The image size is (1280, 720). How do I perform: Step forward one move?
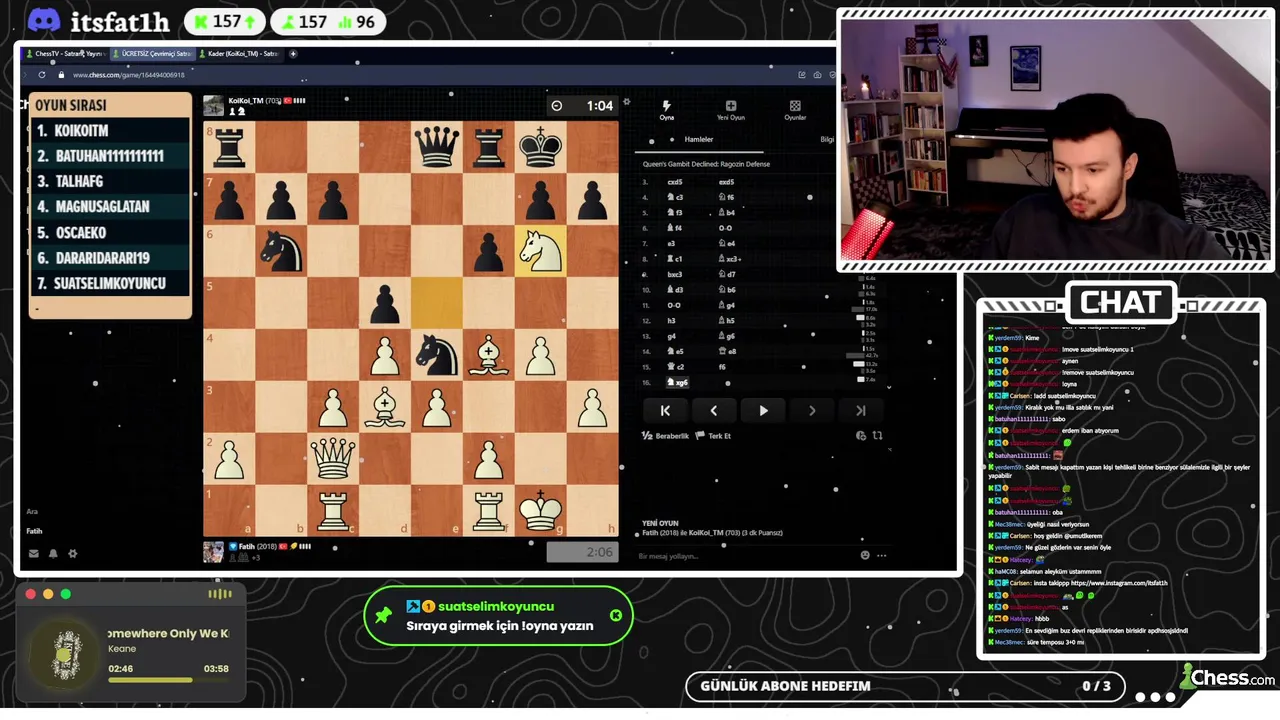pos(812,410)
